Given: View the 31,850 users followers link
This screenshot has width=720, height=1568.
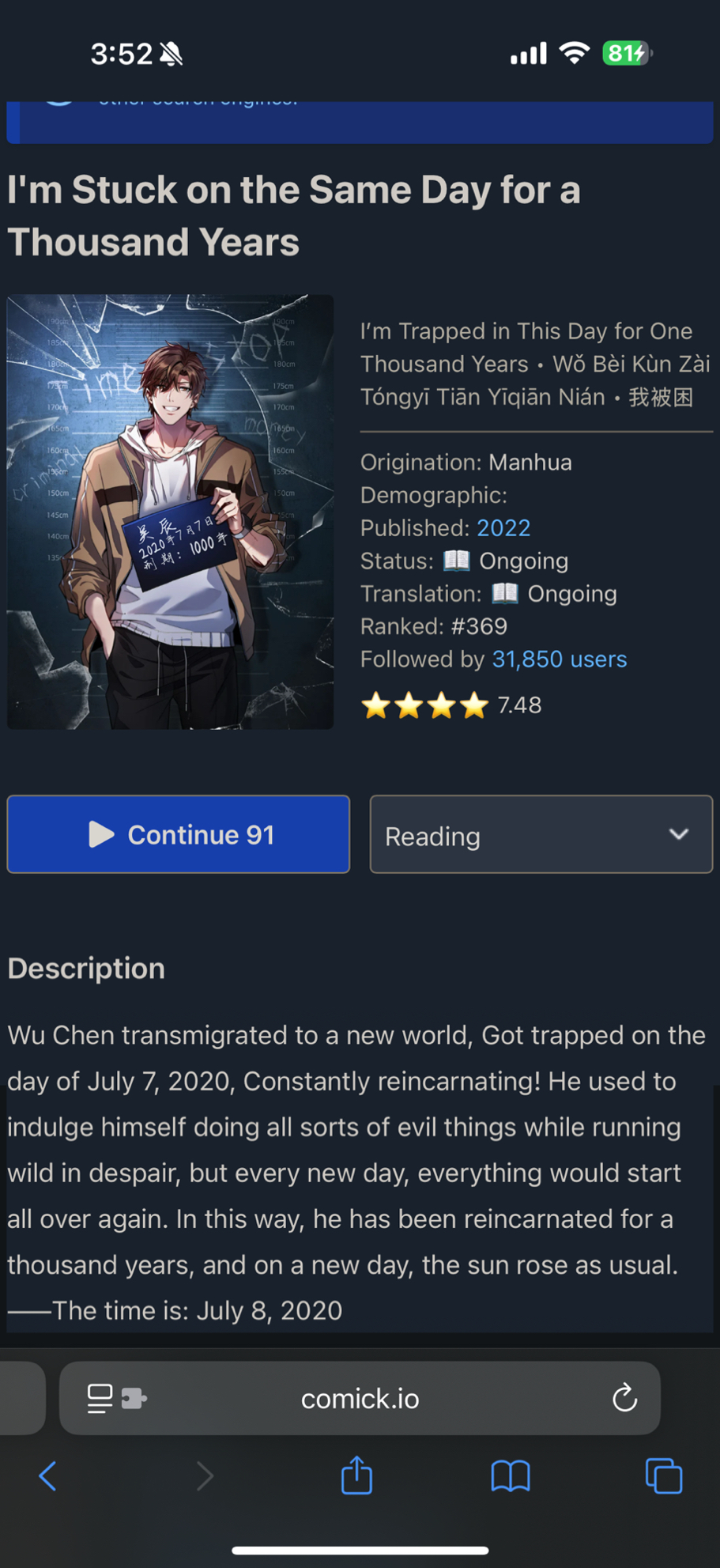Looking at the screenshot, I should coord(560,659).
